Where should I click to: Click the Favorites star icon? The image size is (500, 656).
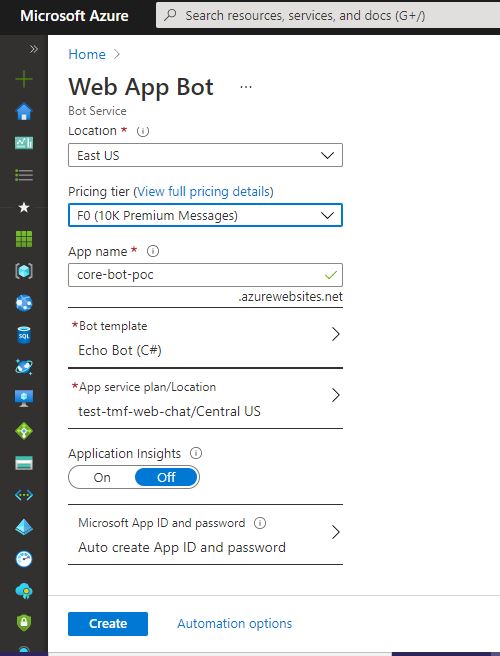click(24, 207)
